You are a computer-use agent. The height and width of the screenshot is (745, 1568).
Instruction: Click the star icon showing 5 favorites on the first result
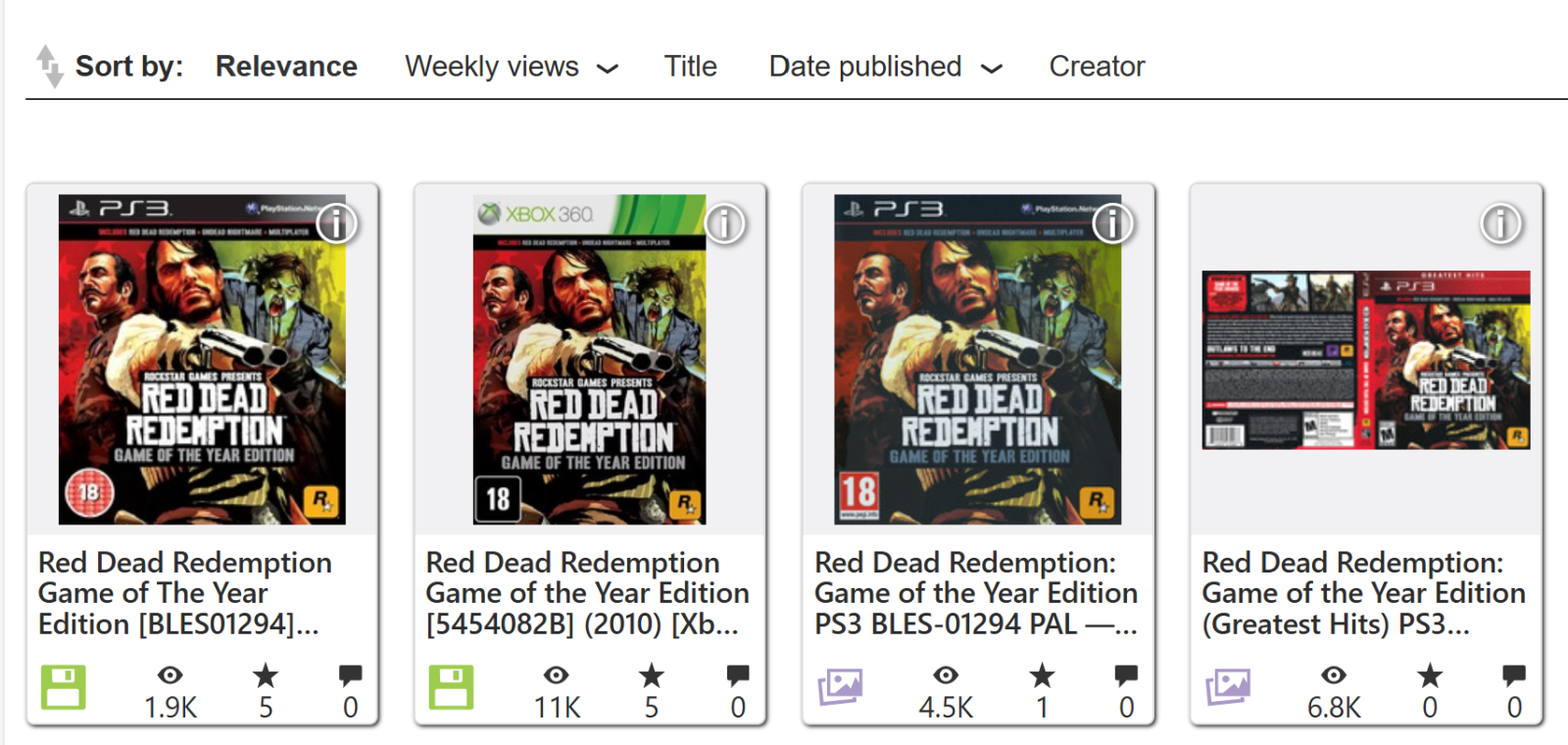(x=265, y=674)
